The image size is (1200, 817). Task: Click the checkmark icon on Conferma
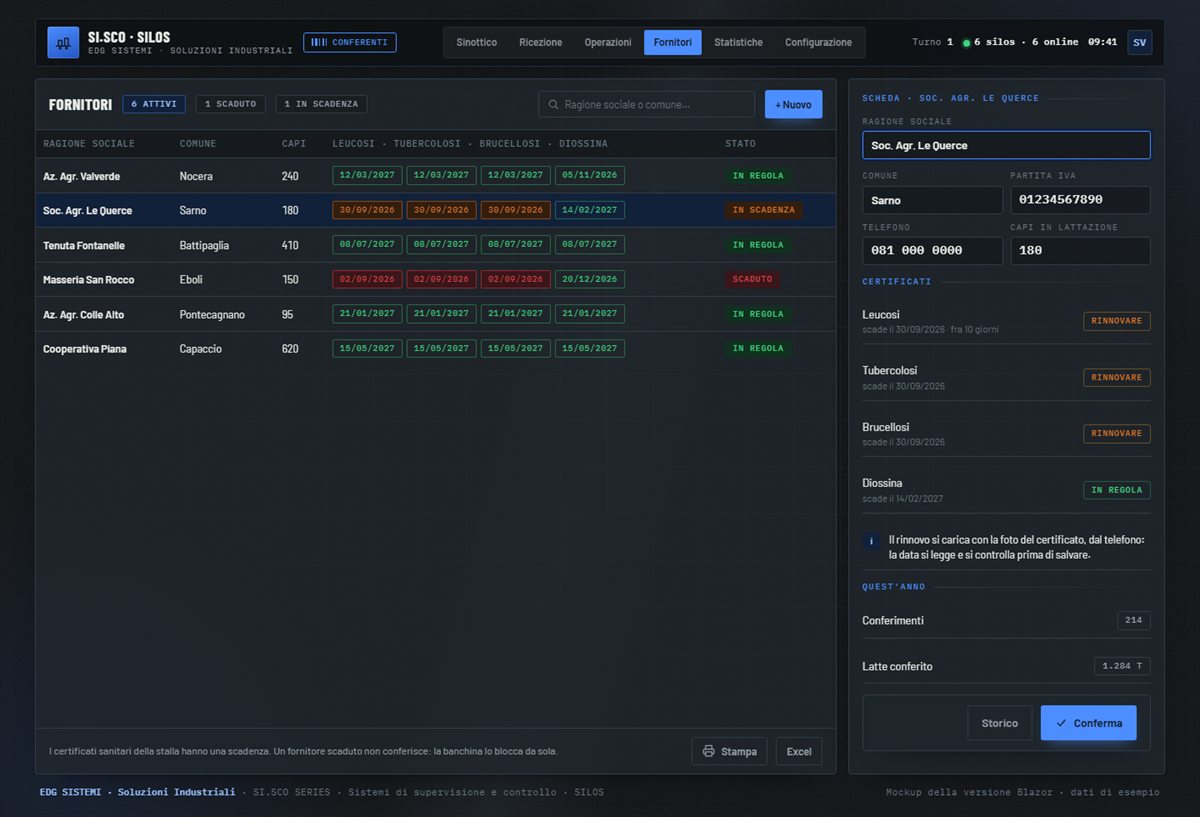tap(1061, 723)
